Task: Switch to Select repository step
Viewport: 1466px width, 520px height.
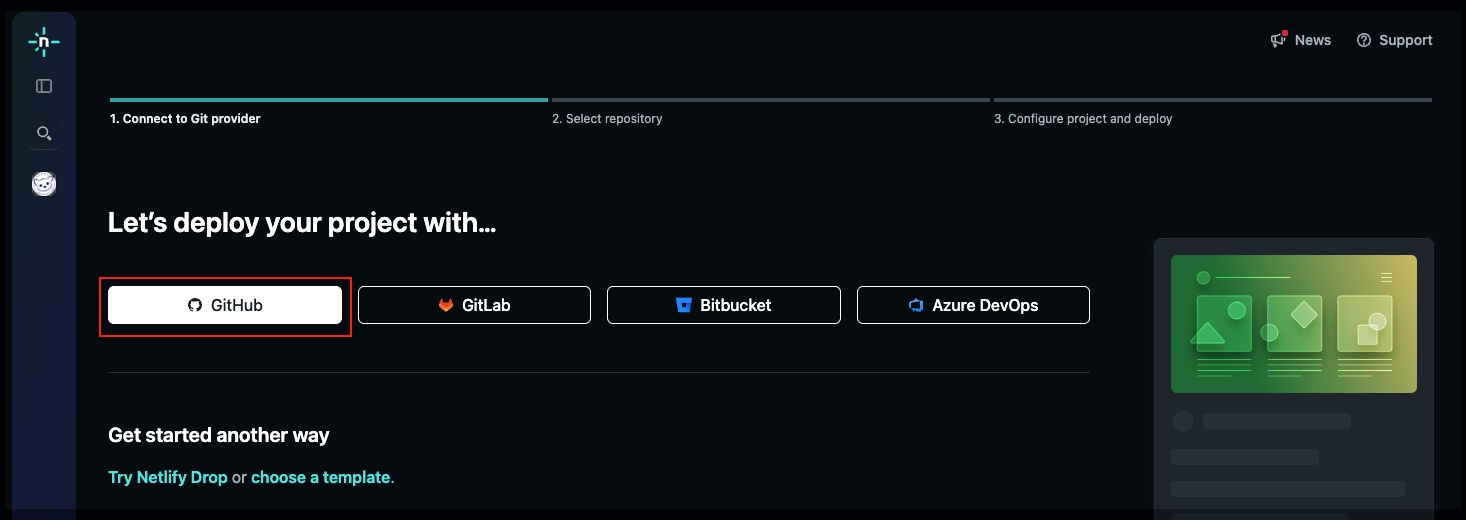Action: tap(607, 118)
